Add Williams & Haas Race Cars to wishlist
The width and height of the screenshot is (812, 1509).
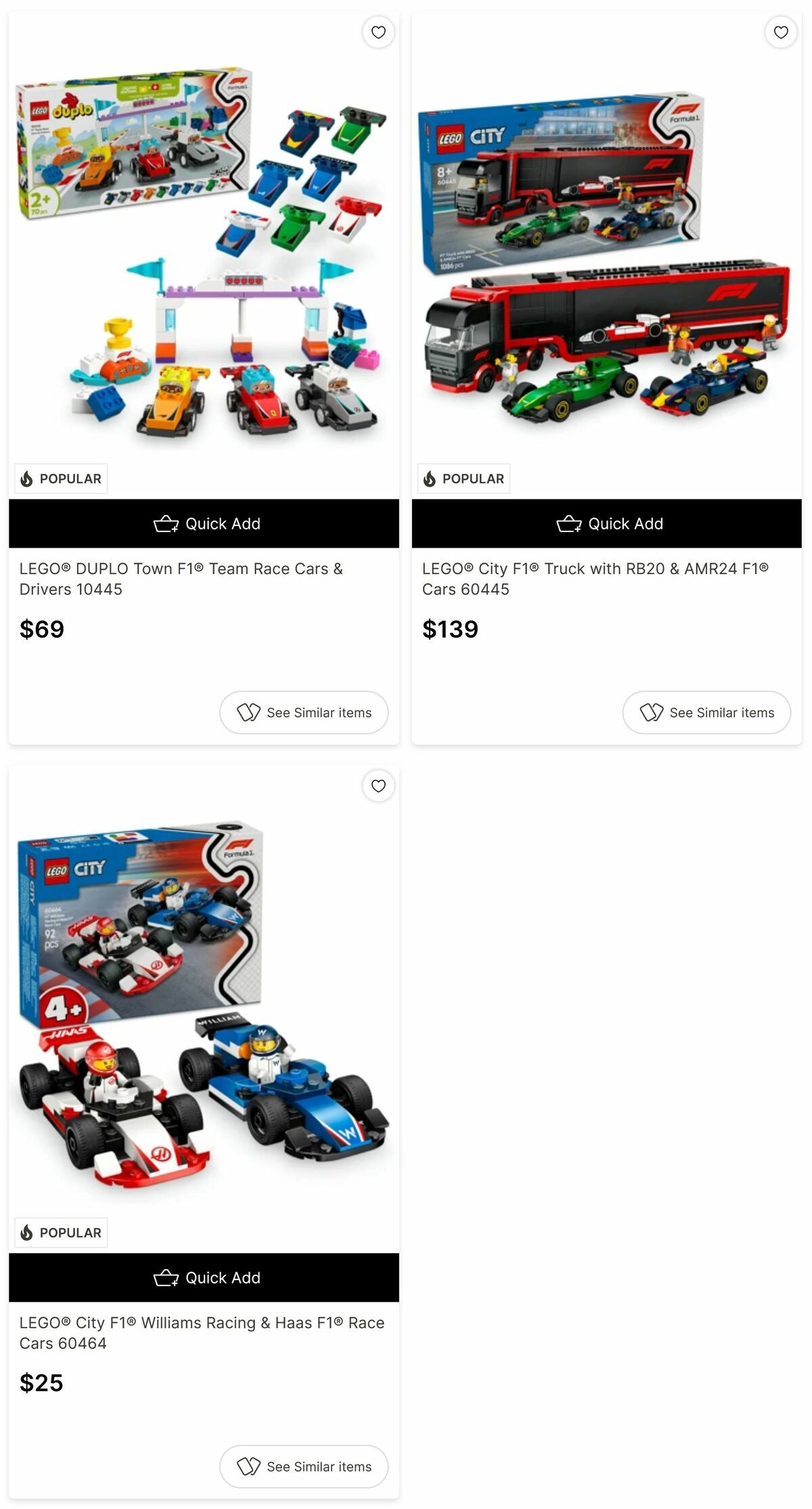(378, 785)
